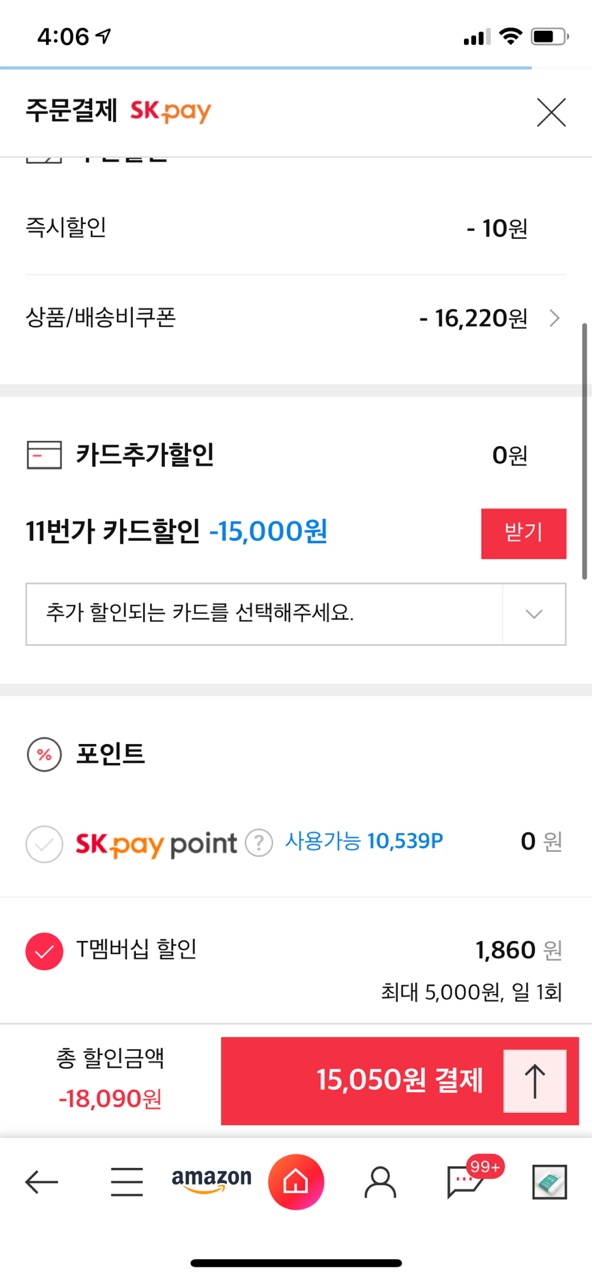Viewport: 592px width, 1280px height.
Task: Uncheck the T멤버십 할인 checkbox
Action: click(x=44, y=951)
